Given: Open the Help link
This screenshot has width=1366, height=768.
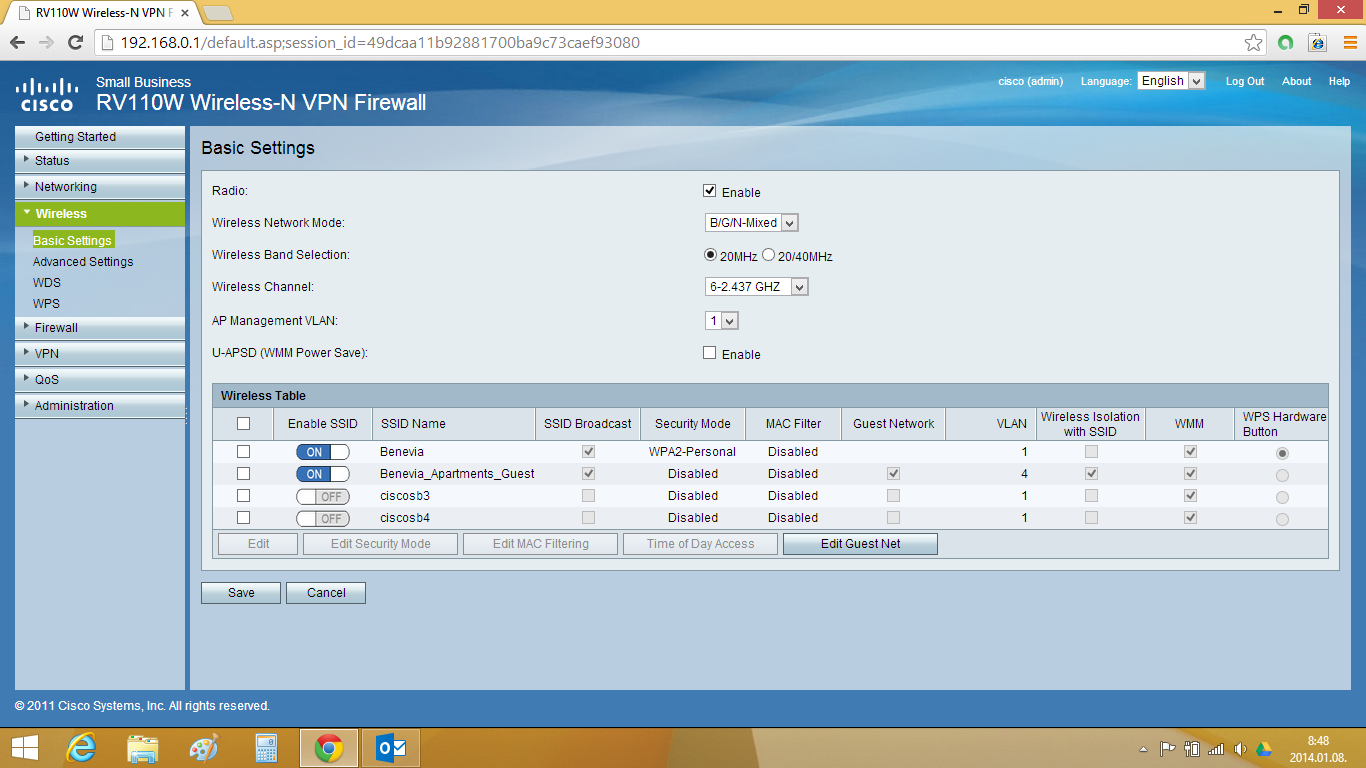Looking at the screenshot, I should [x=1339, y=81].
